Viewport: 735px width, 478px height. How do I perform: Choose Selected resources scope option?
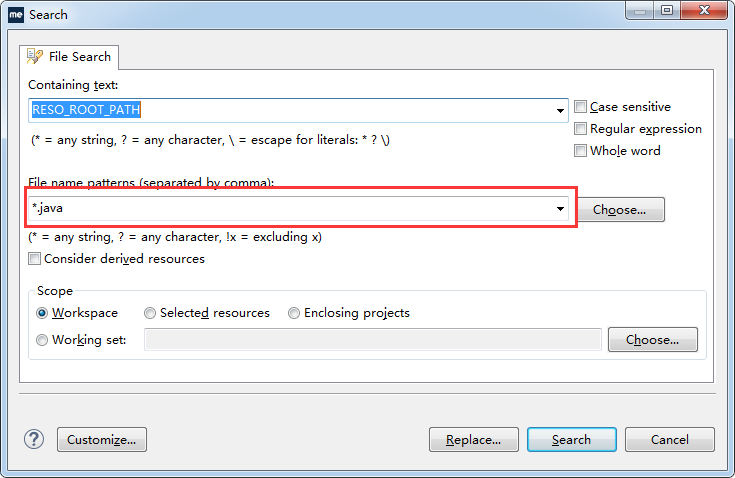point(150,313)
